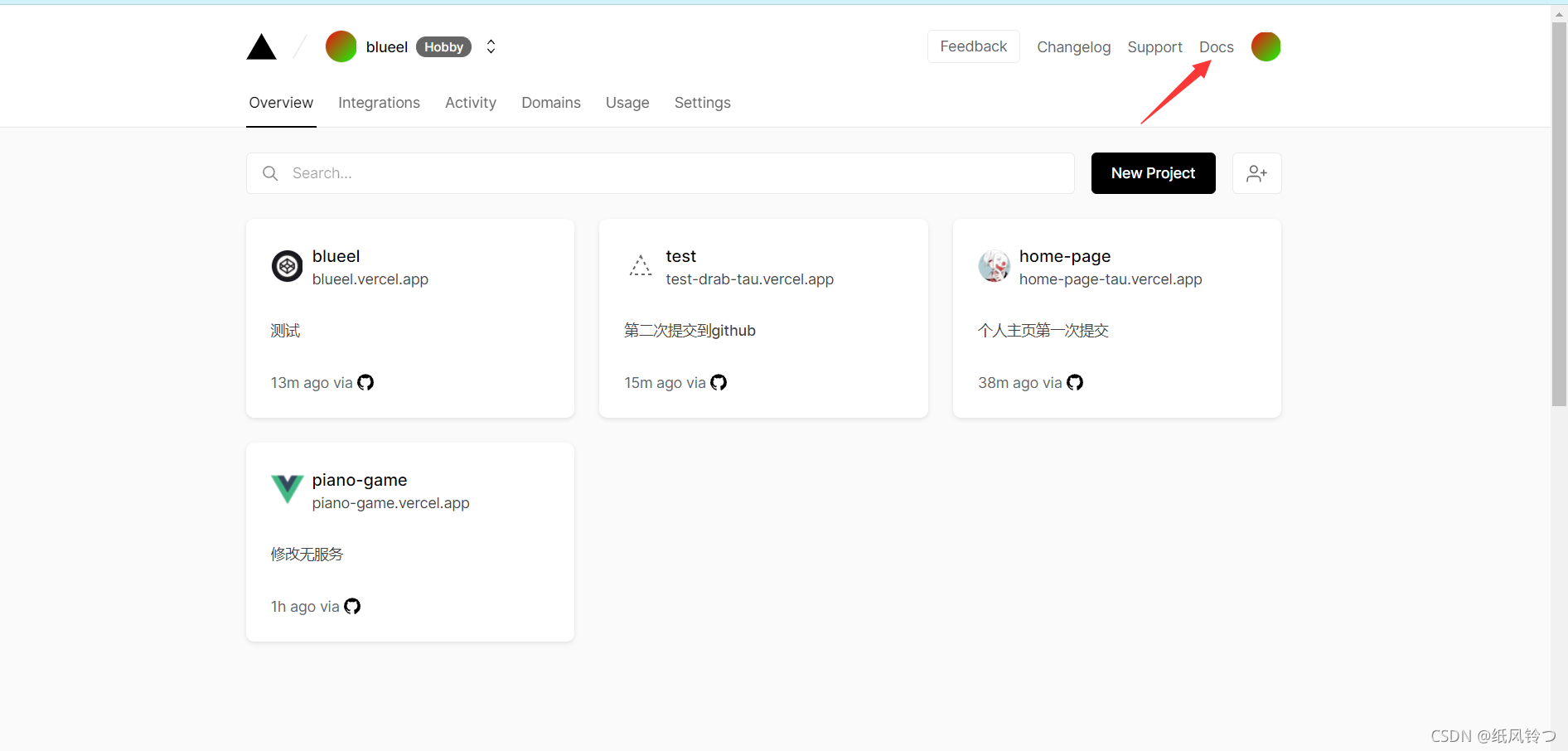Screen dimensions: 1568x751
Task: Switch to the Usage tab
Action: pos(627,103)
